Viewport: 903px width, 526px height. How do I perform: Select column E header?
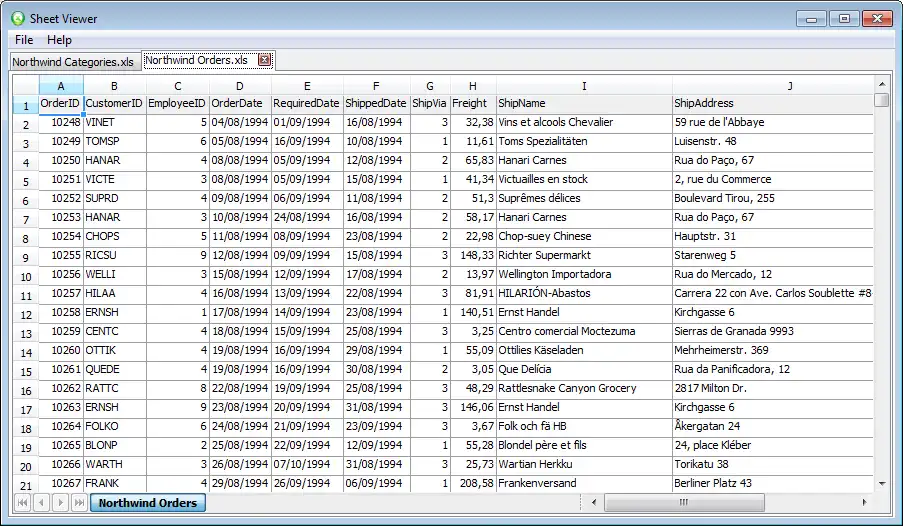(308, 86)
